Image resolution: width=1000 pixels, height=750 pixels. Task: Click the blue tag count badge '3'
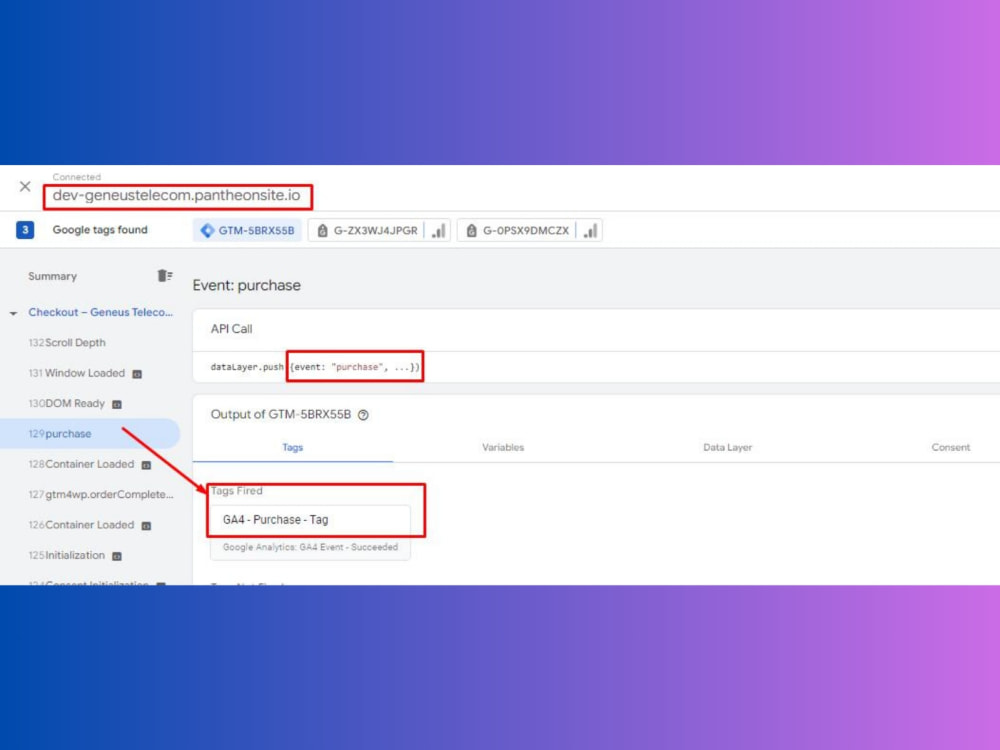tap(25, 230)
